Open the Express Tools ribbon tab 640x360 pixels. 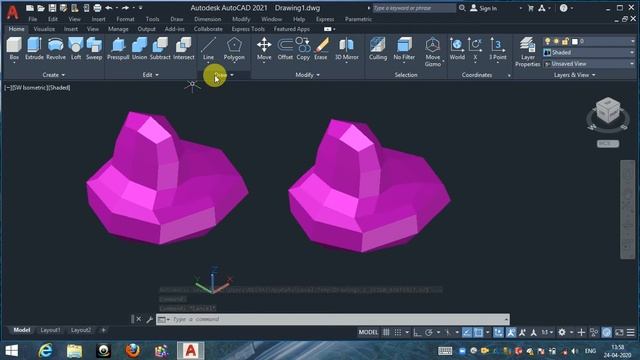pyautogui.click(x=248, y=29)
